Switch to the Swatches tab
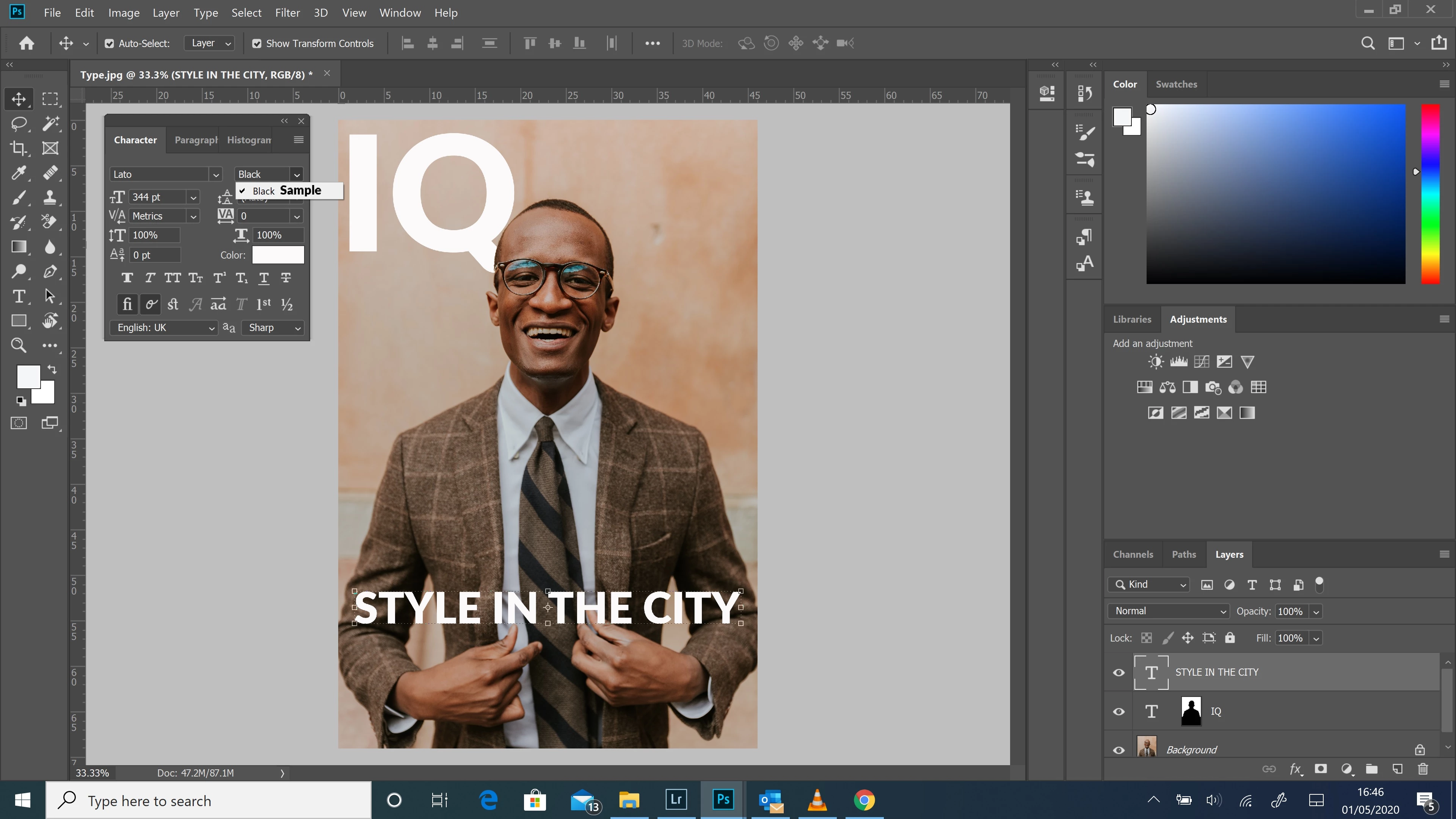This screenshot has width=1456, height=819. tap(1176, 84)
